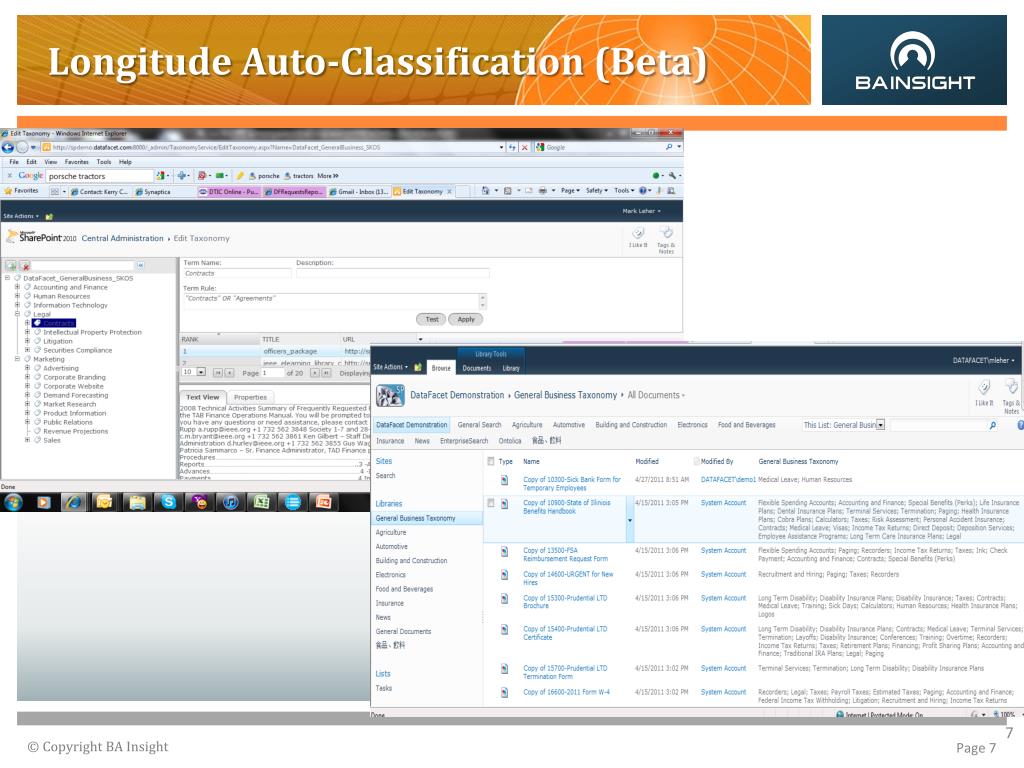Screen dimensions: 1024x768
Task: Open Excel from taskbar
Action: click(x=262, y=502)
